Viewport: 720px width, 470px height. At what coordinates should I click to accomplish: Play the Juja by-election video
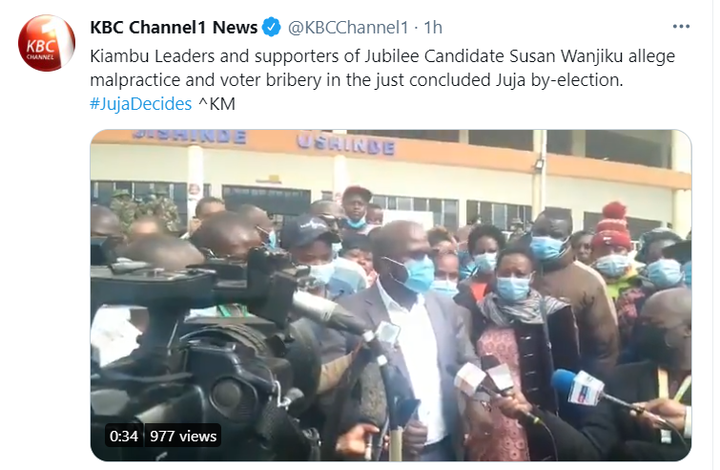tap(391, 296)
